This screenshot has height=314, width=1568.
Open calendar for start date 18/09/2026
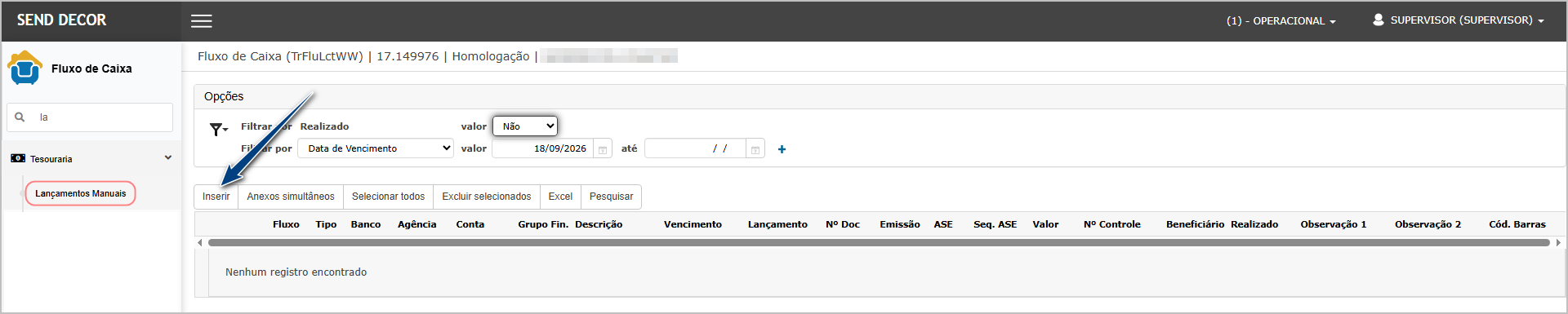603,149
